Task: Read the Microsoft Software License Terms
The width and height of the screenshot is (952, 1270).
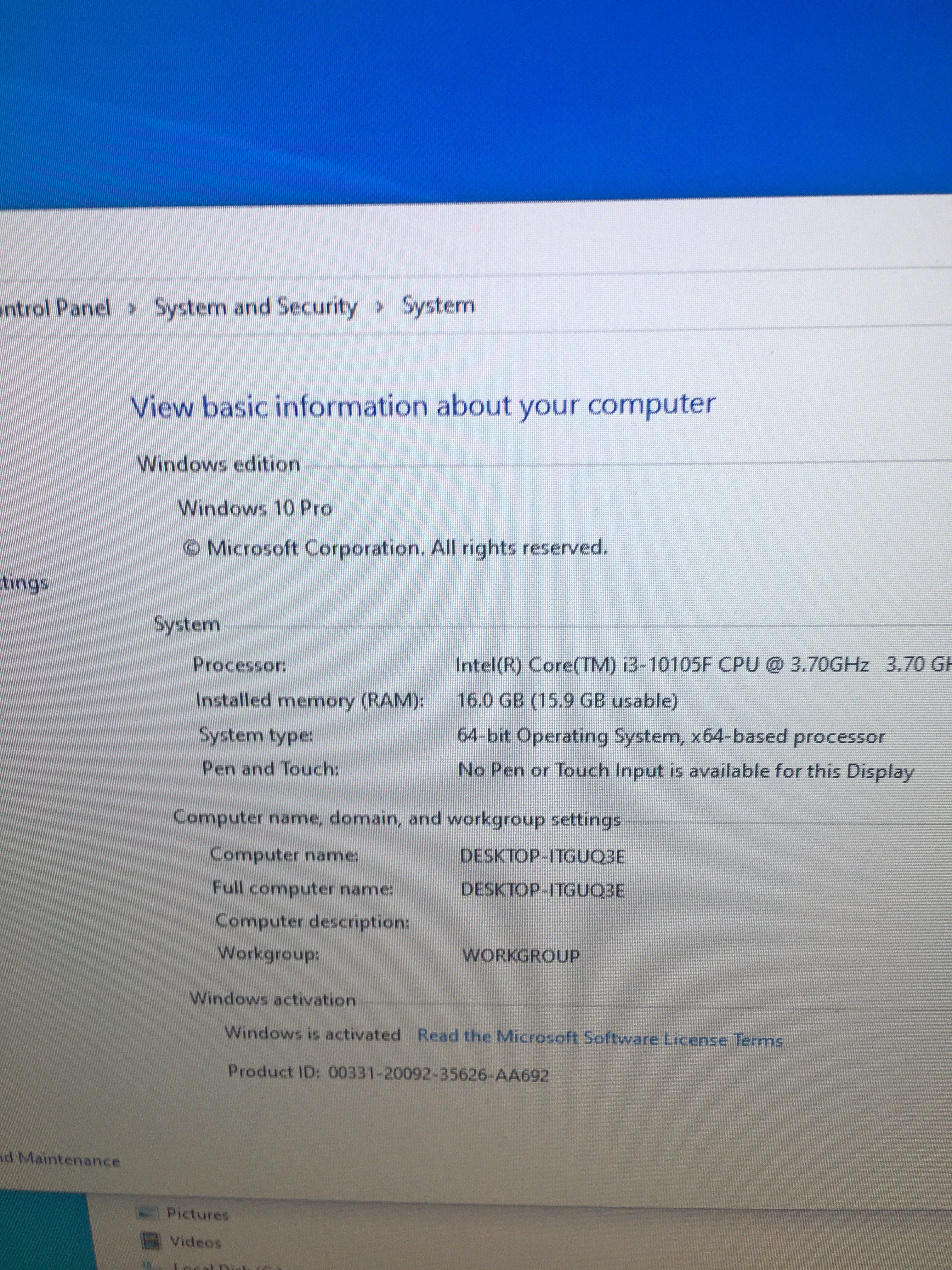Action: point(600,1038)
